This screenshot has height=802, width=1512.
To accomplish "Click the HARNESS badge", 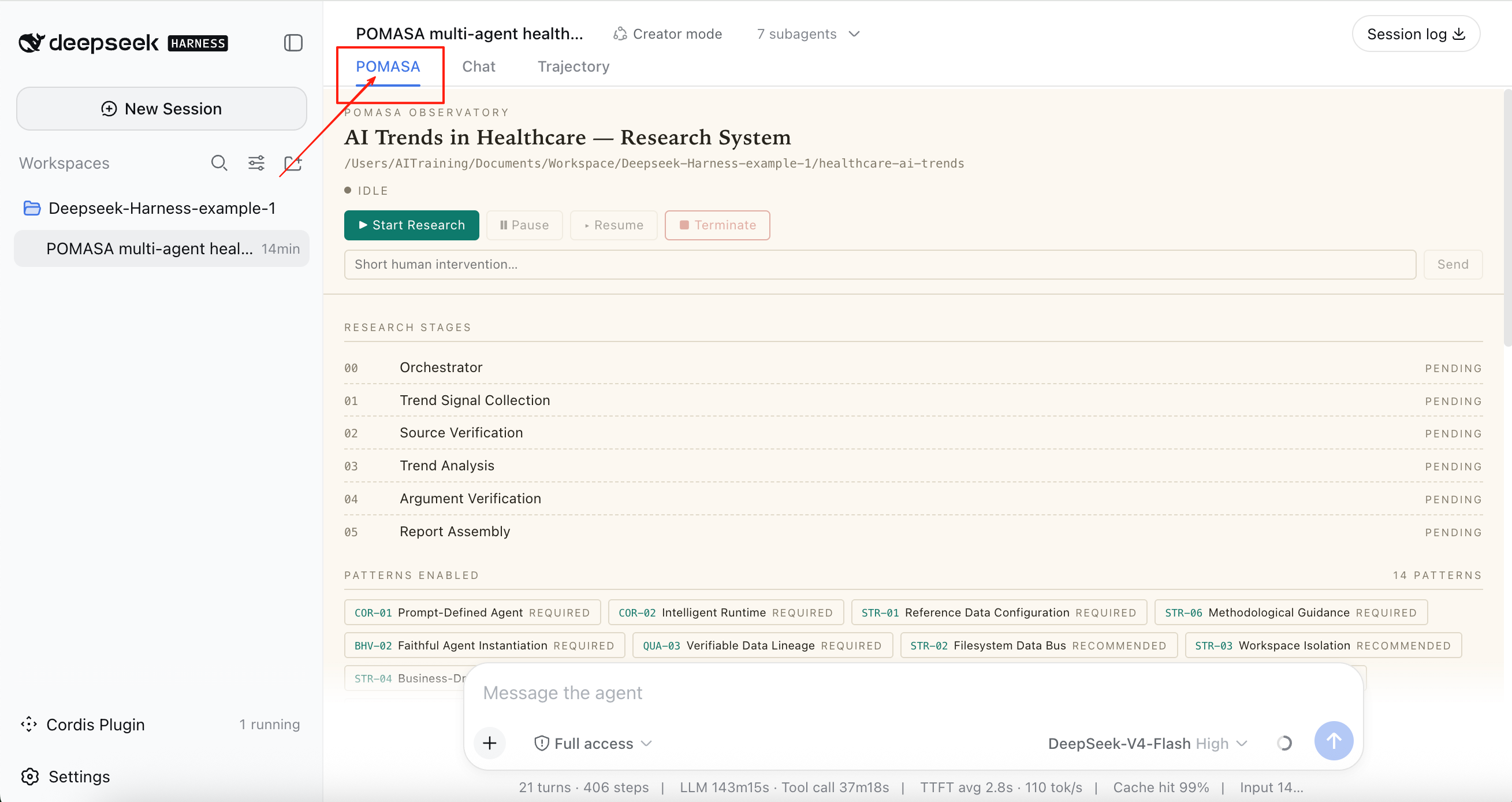I will point(198,43).
